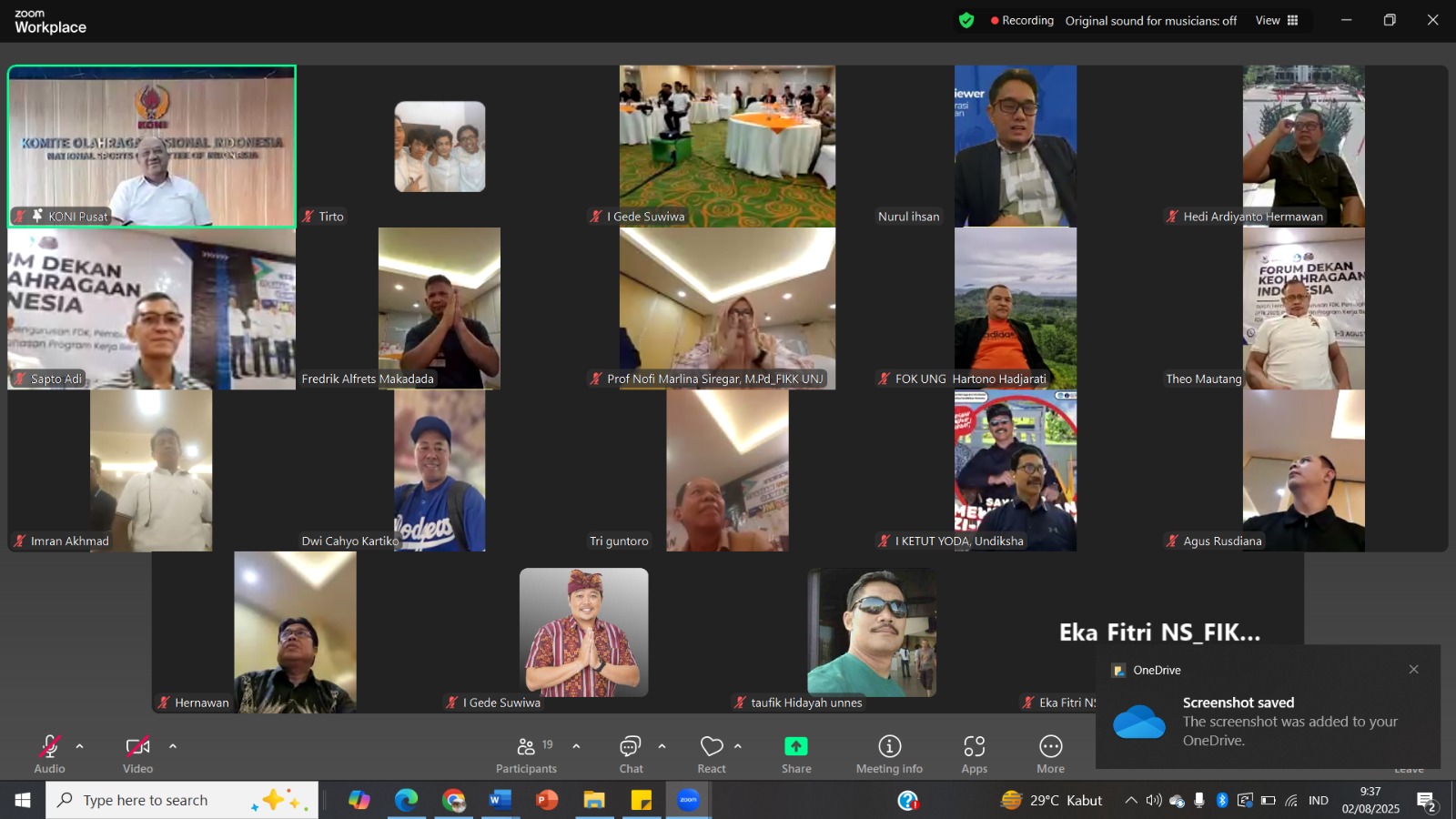Viewport: 1456px width, 819px height.
Task: Open video settings chevron menu
Action: [173, 746]
